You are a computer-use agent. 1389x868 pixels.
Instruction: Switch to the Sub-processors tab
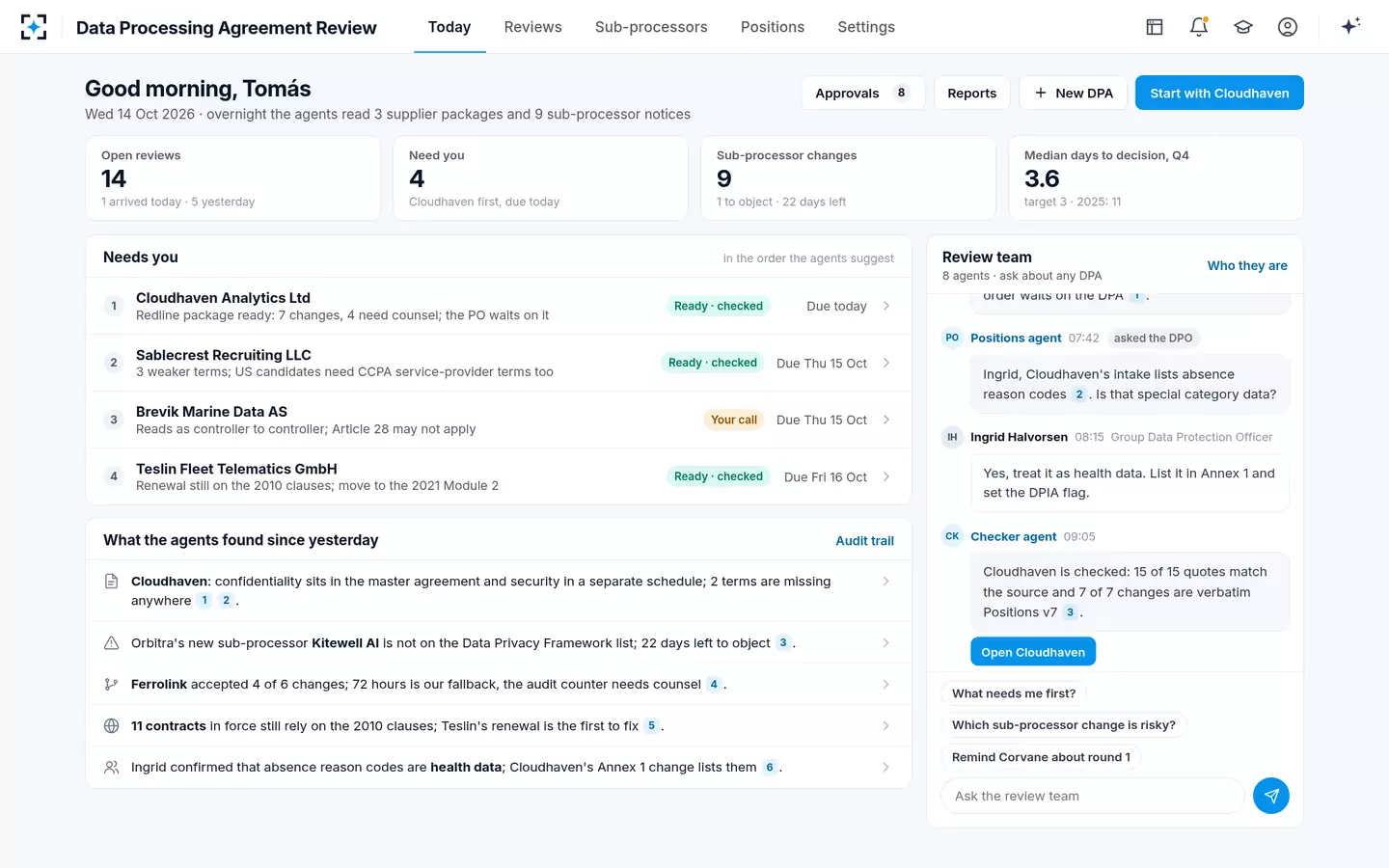click(x=651, y=27)
